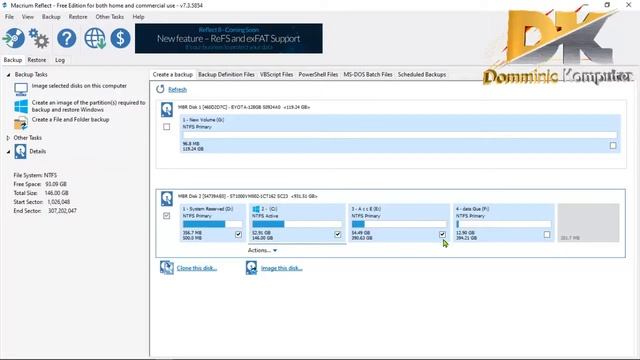
Task: Open the Backup Definition Files tab
Action: [226, 75]
